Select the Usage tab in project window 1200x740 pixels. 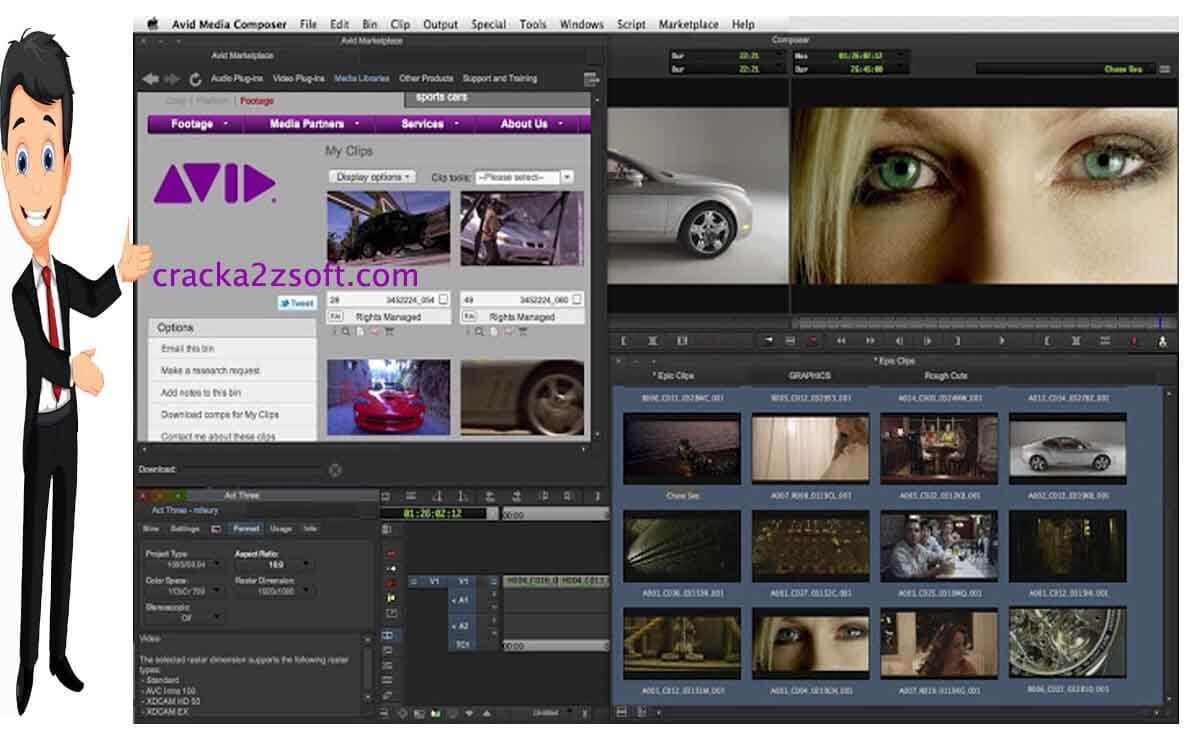pyautogui.click(x=281, y=529)
